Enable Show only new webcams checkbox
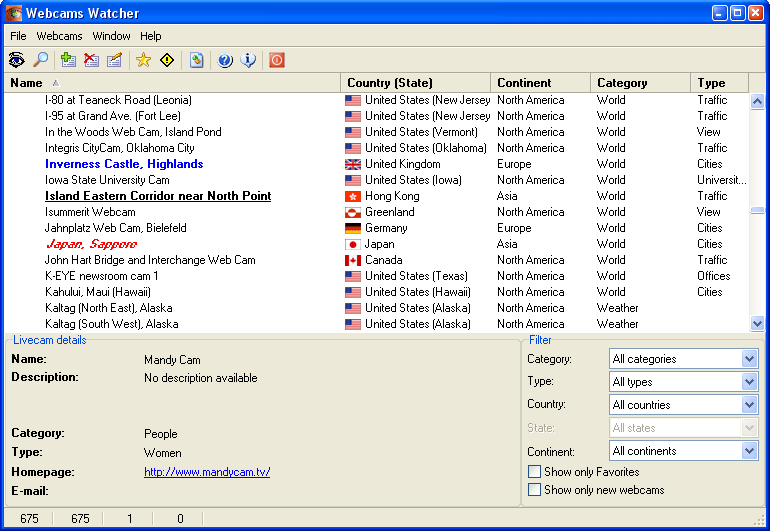 pos(534,490)
